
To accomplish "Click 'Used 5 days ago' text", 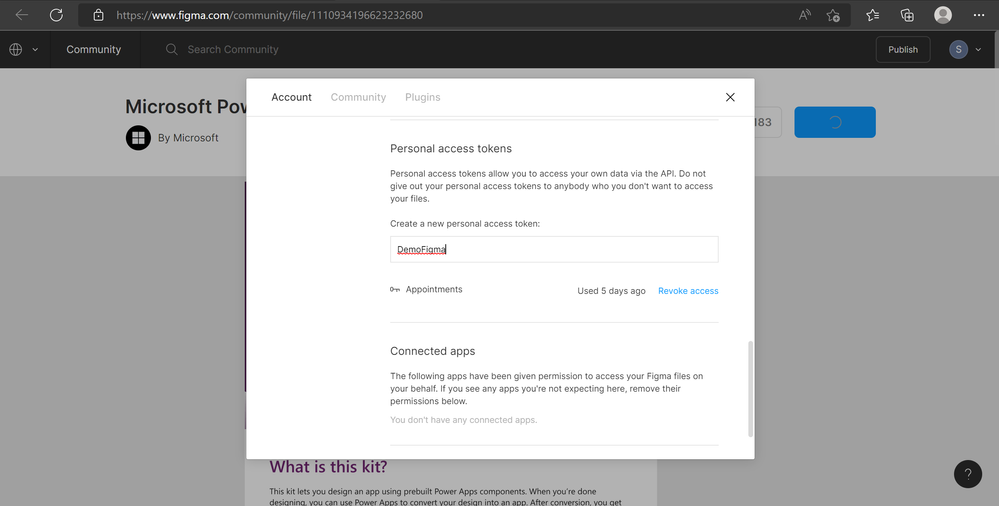I will (611, 291).
